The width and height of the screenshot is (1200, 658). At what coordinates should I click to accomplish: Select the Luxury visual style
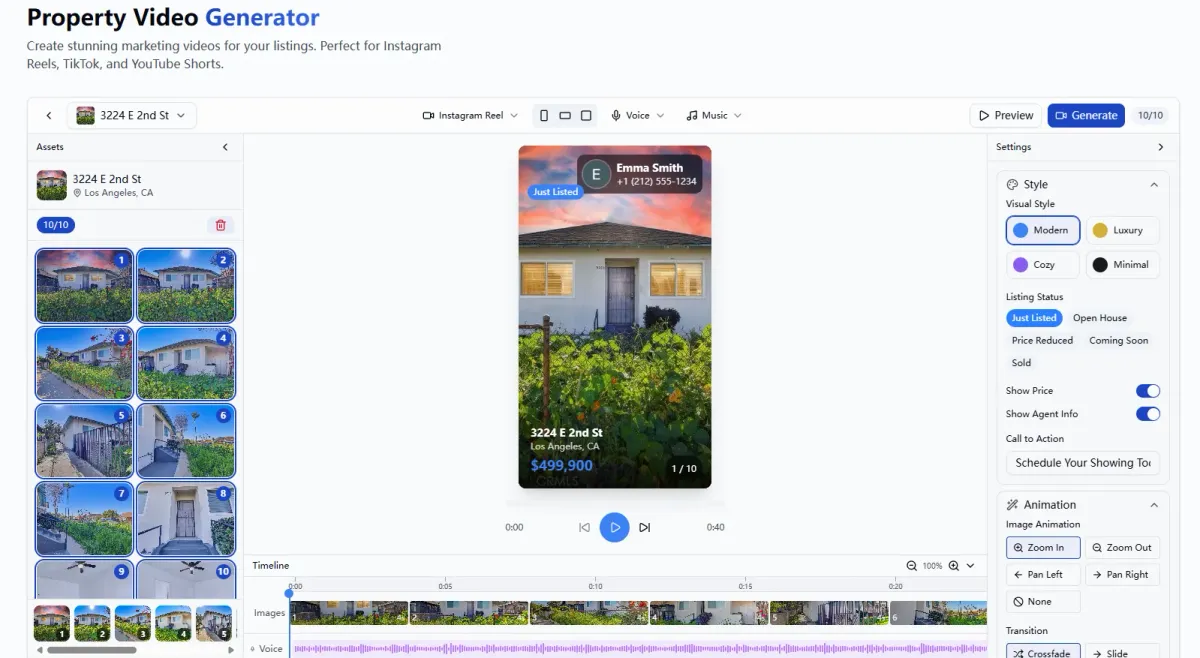(x=1121, y=230)
